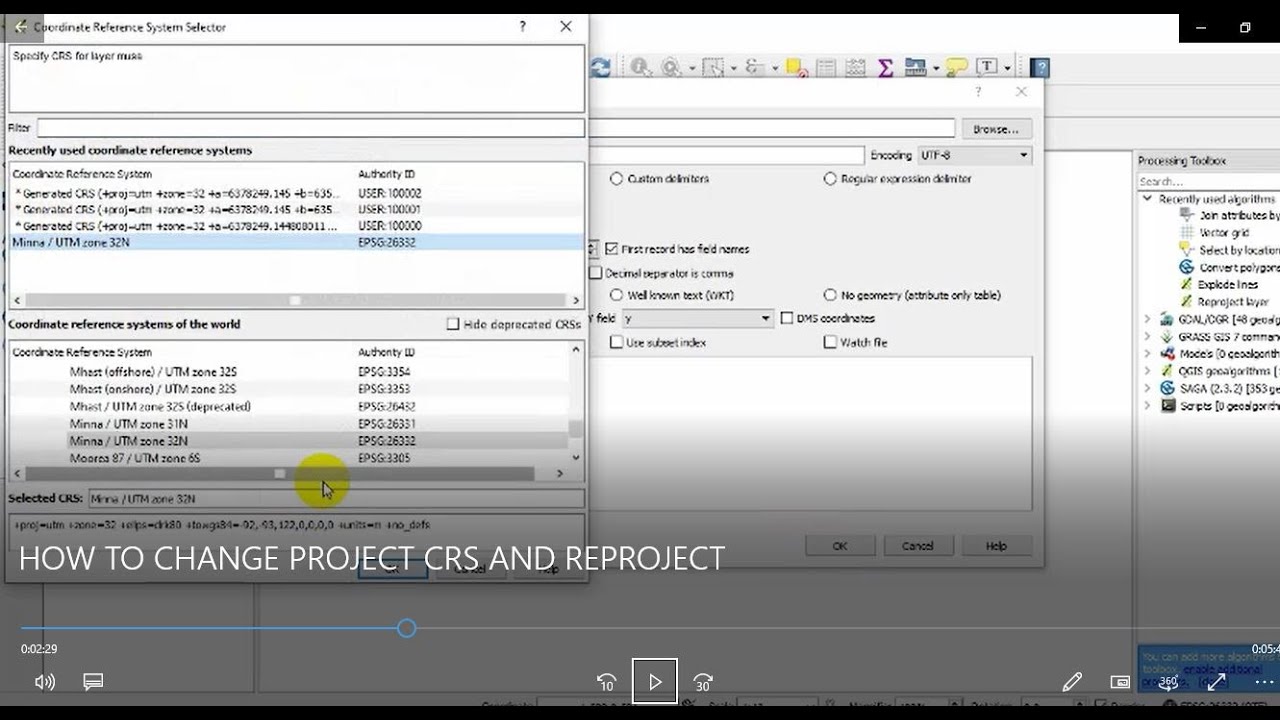
Task: Select Well known text (WKT) option
Action: click(x=616, y=295)
